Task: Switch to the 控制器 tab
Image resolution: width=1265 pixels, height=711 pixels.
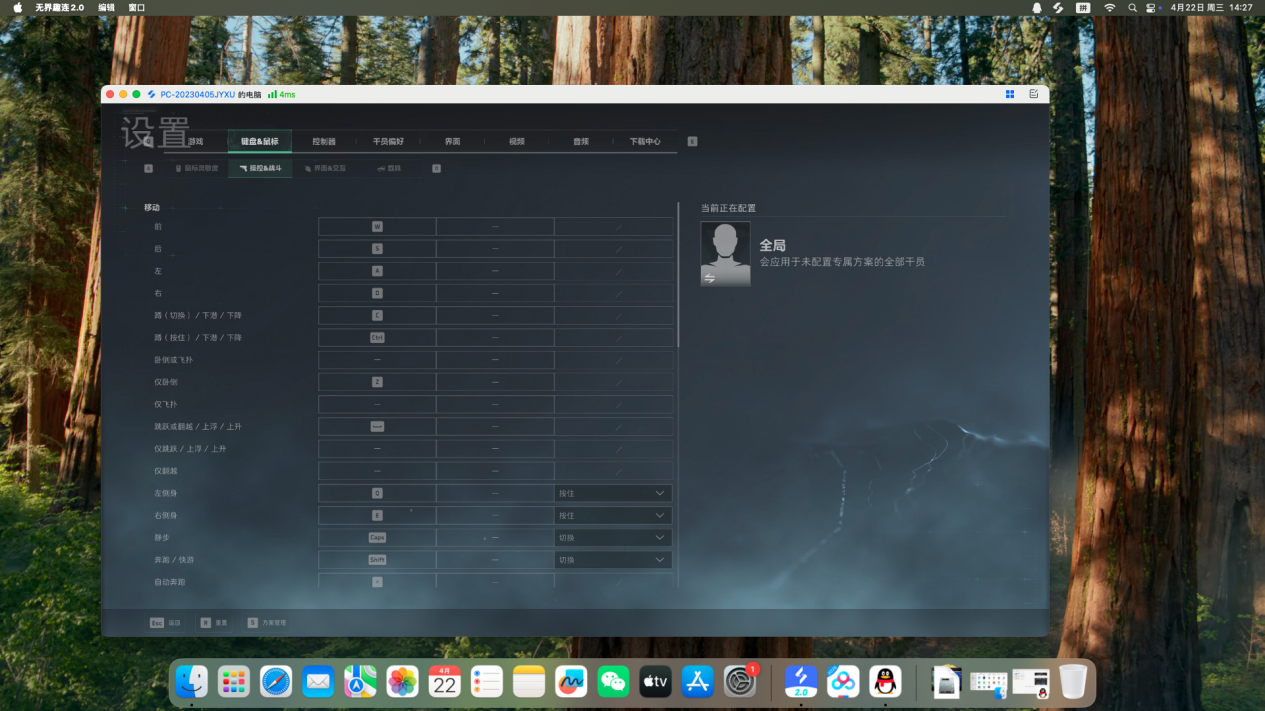Action: (x=324, y=142)
